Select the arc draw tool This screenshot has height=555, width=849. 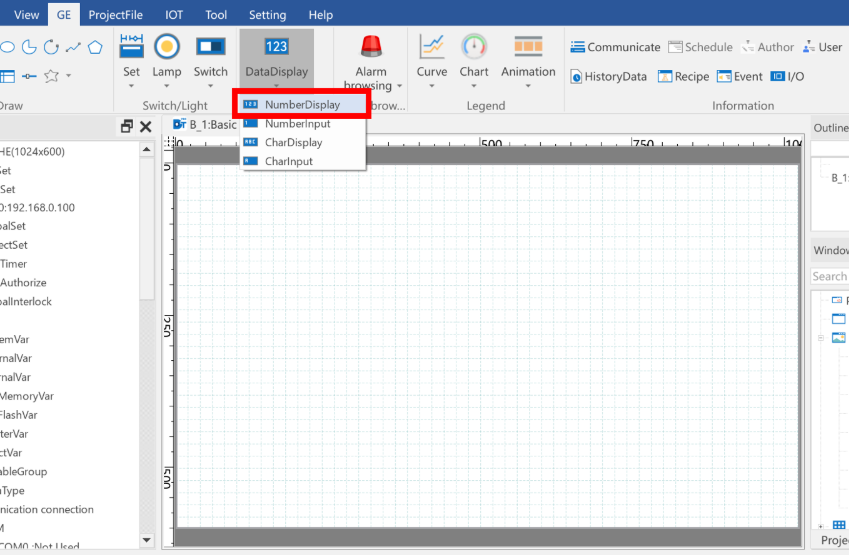click(51, 47)
